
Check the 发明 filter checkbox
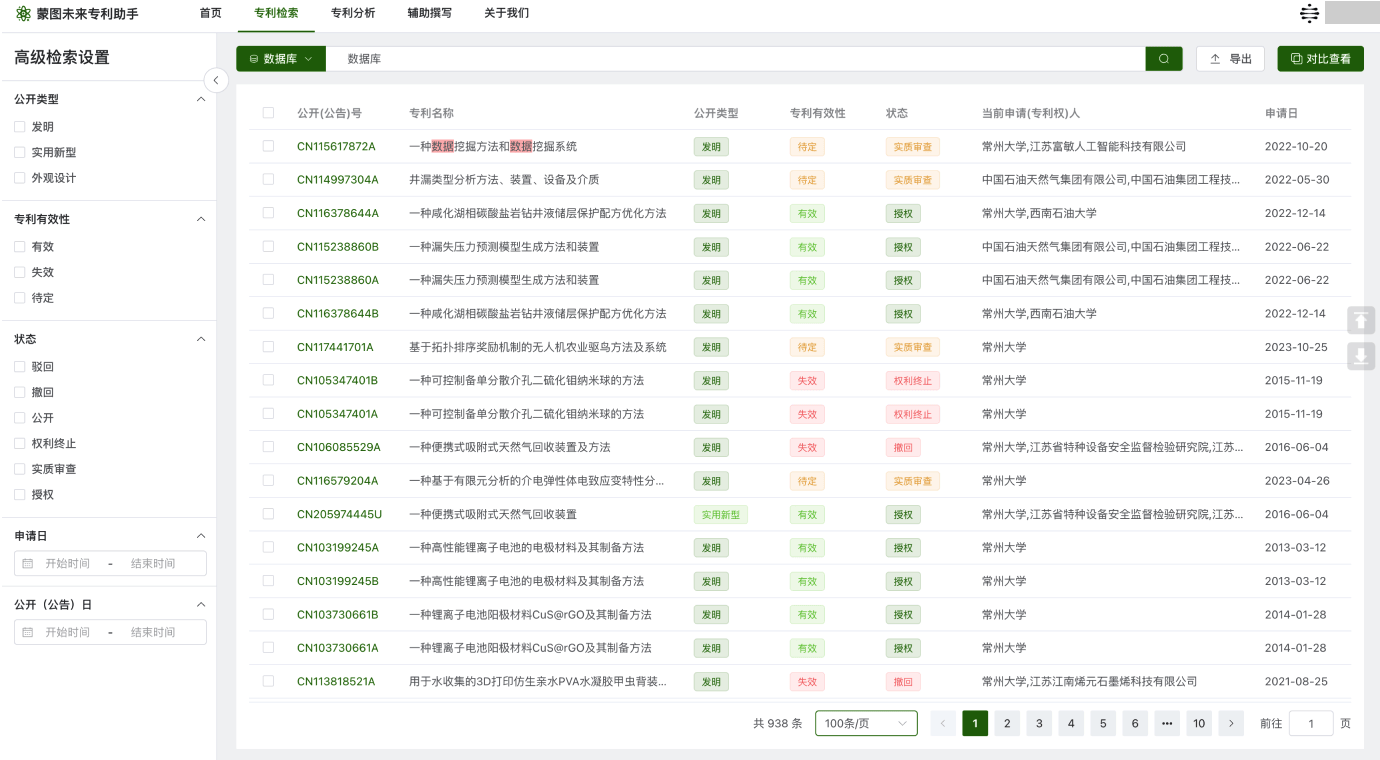point(20,127)
